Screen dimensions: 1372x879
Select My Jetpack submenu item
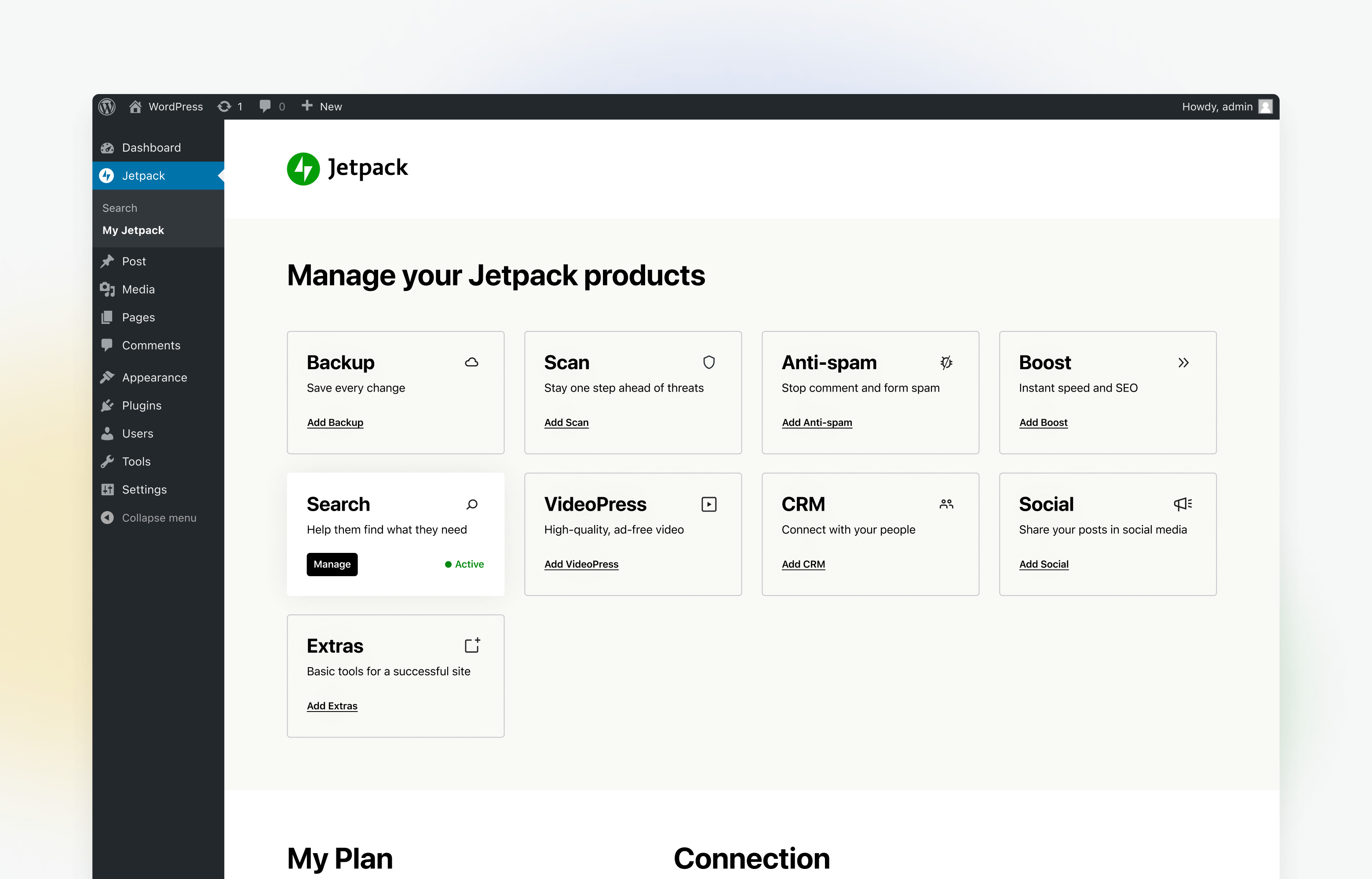pyautogui.click(x=132, y=230)
